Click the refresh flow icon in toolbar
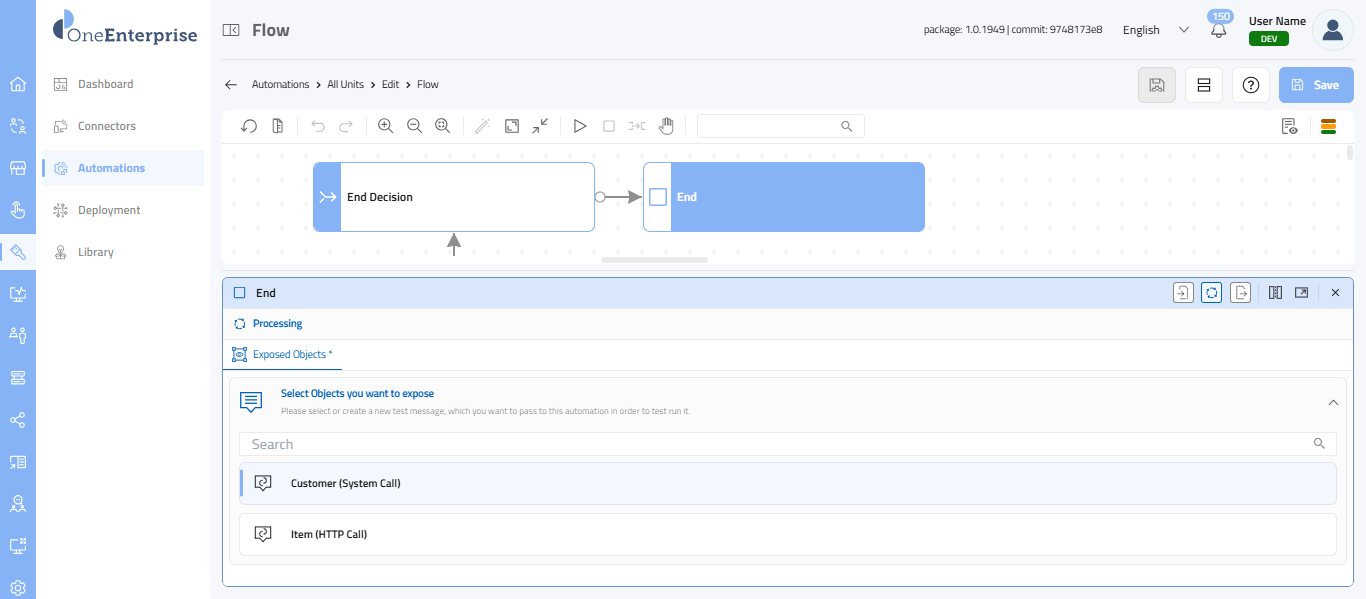Screen dimensions: 1366x599 coord(249,126)
